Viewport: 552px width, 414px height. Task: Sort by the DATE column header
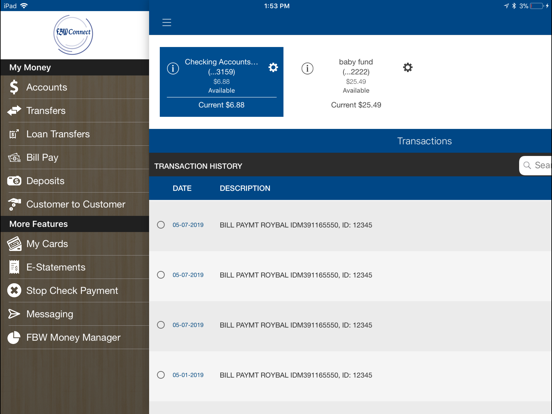(x=182, y=188)
